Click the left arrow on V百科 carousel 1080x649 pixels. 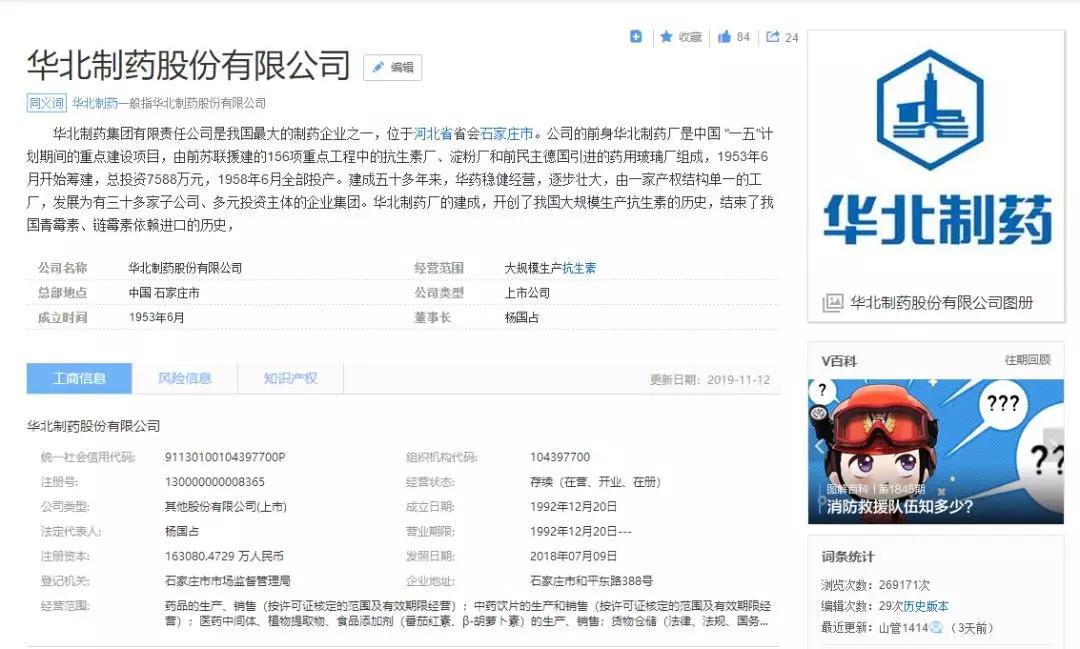(818, 446)
